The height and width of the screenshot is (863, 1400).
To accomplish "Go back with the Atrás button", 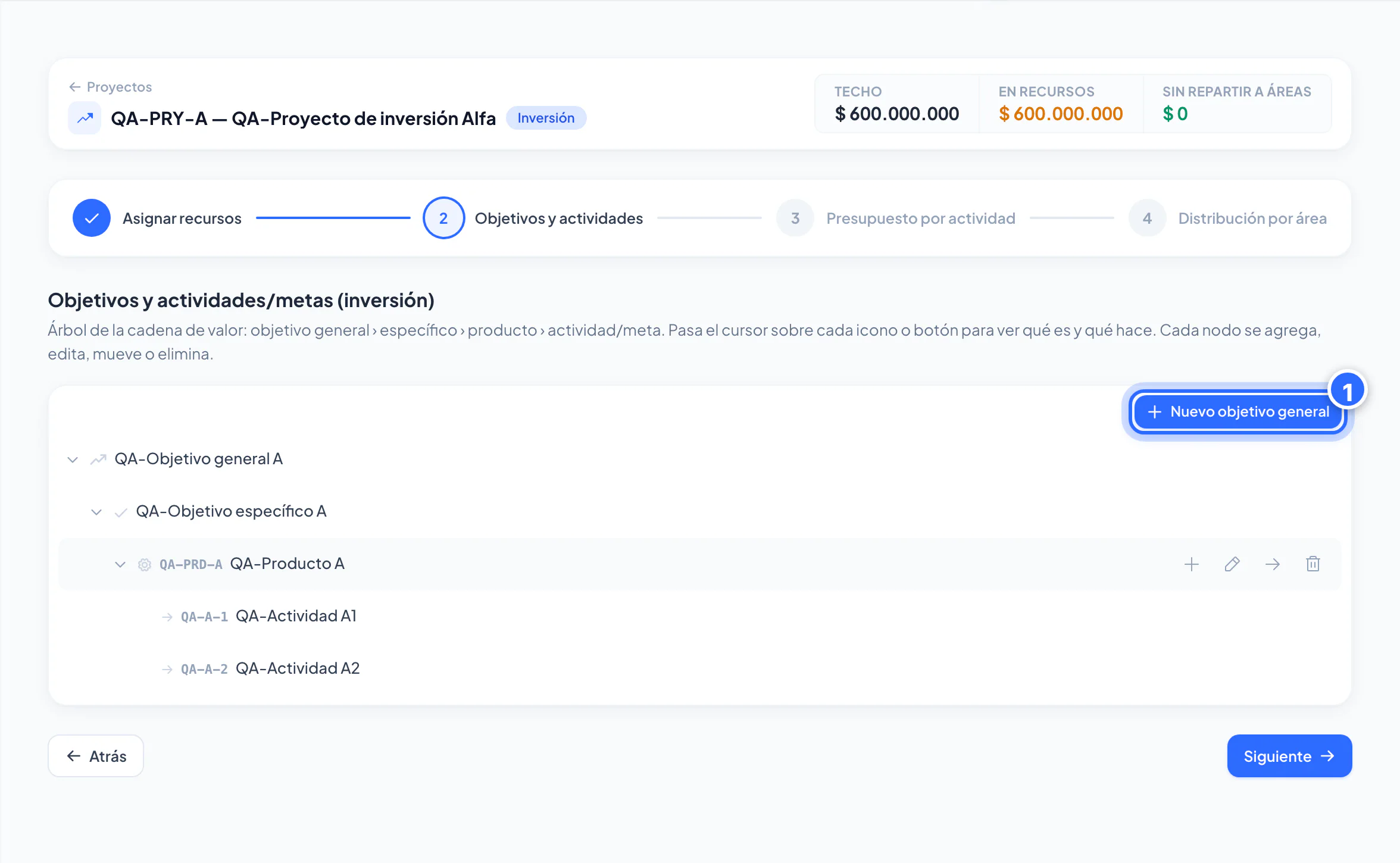I will coord(96,756).
